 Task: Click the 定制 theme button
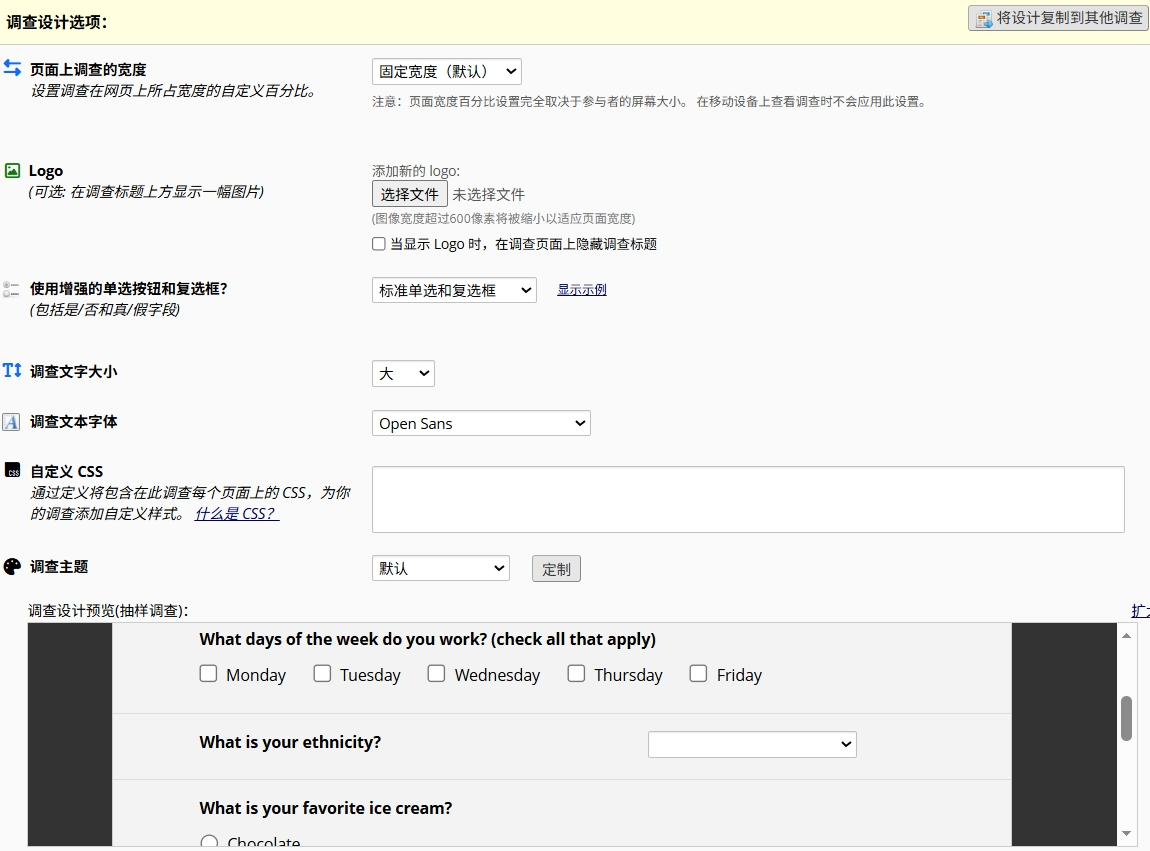tap(556, 569)
